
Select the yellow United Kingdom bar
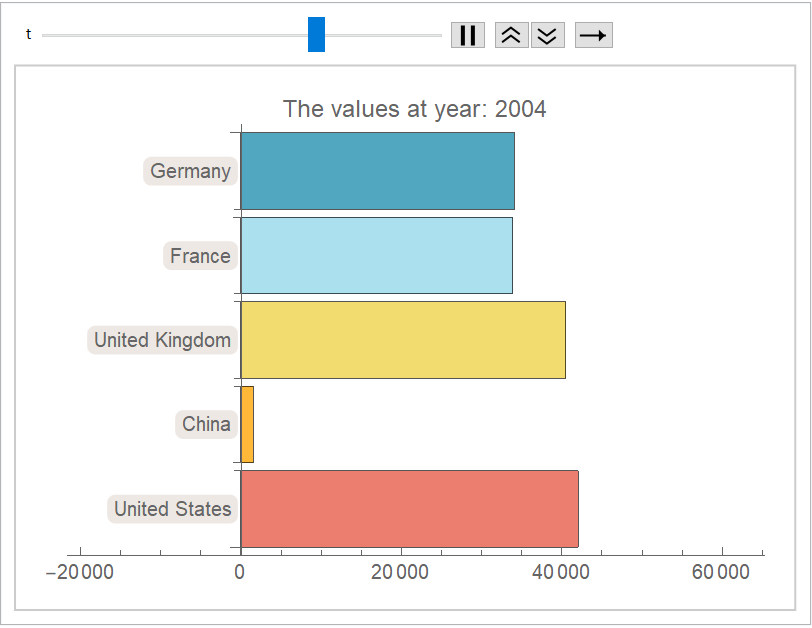coord(403,340)
